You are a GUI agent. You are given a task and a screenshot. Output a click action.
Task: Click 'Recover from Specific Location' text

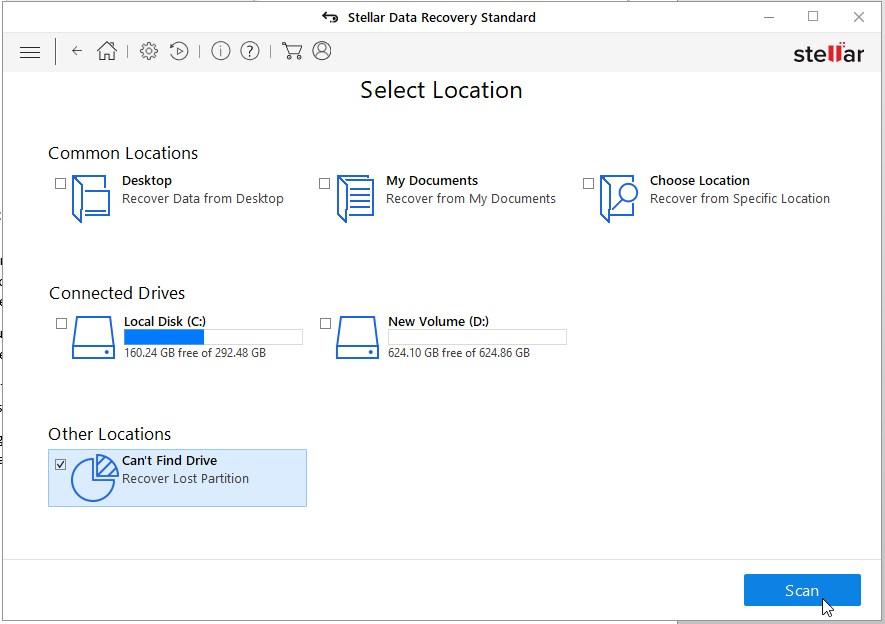click(x=740, y=199)
